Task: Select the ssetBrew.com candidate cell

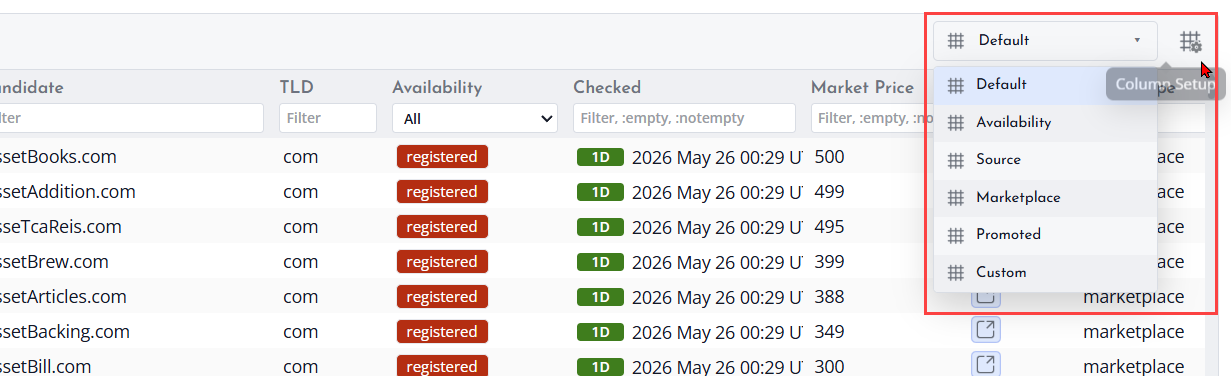Action: pyautogui.click(x=54, y=262)
